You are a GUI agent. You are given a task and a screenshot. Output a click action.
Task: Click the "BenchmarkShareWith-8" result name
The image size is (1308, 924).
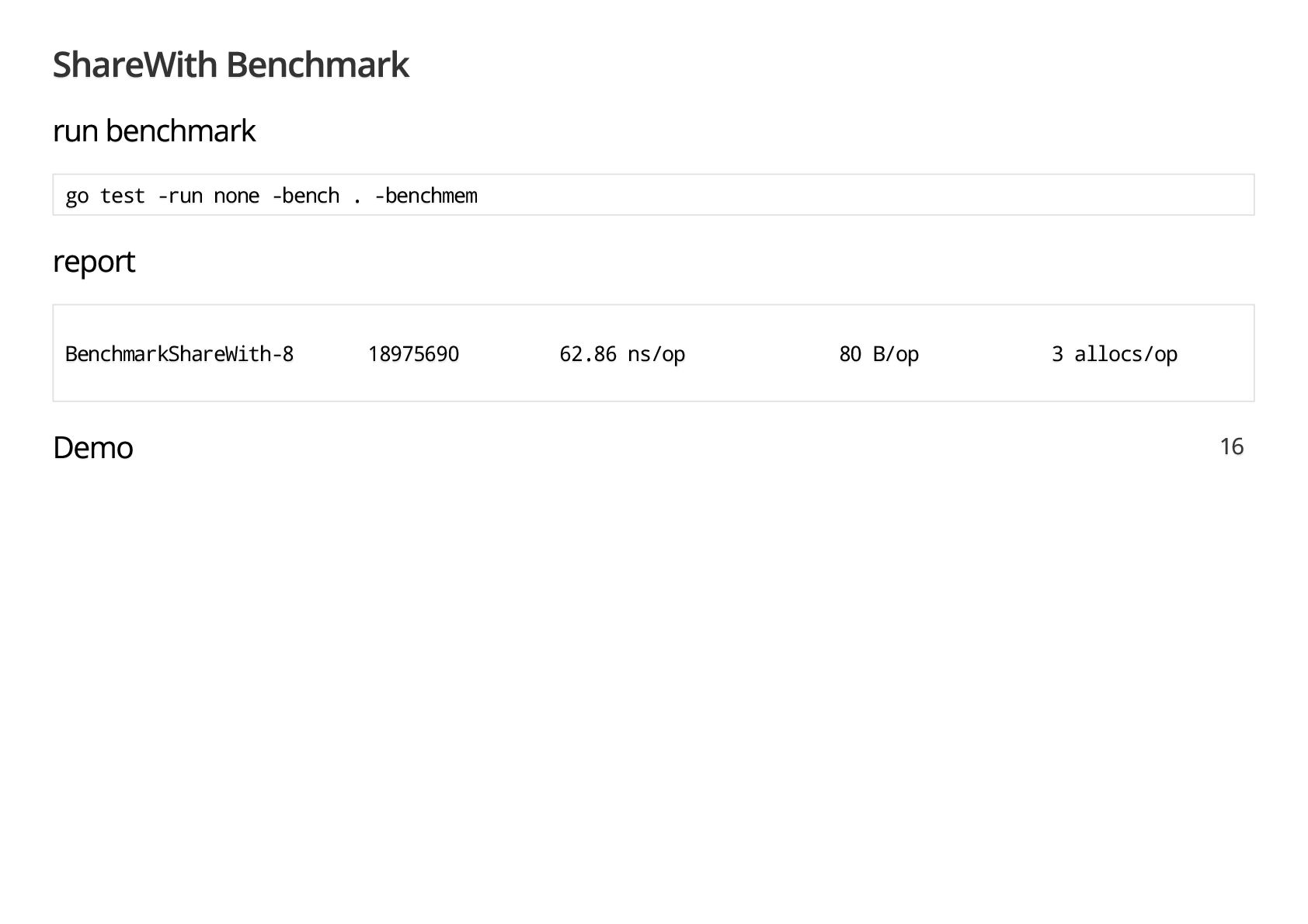179,354
